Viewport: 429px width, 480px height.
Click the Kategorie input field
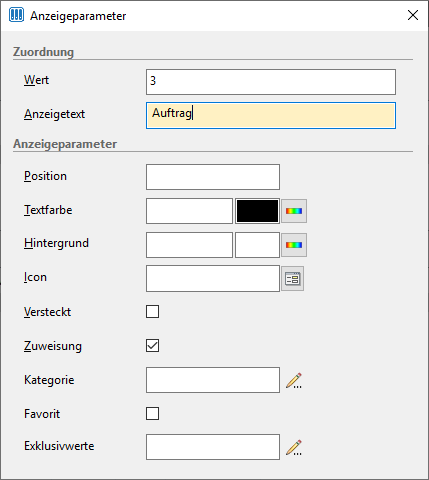click(213, 380)
